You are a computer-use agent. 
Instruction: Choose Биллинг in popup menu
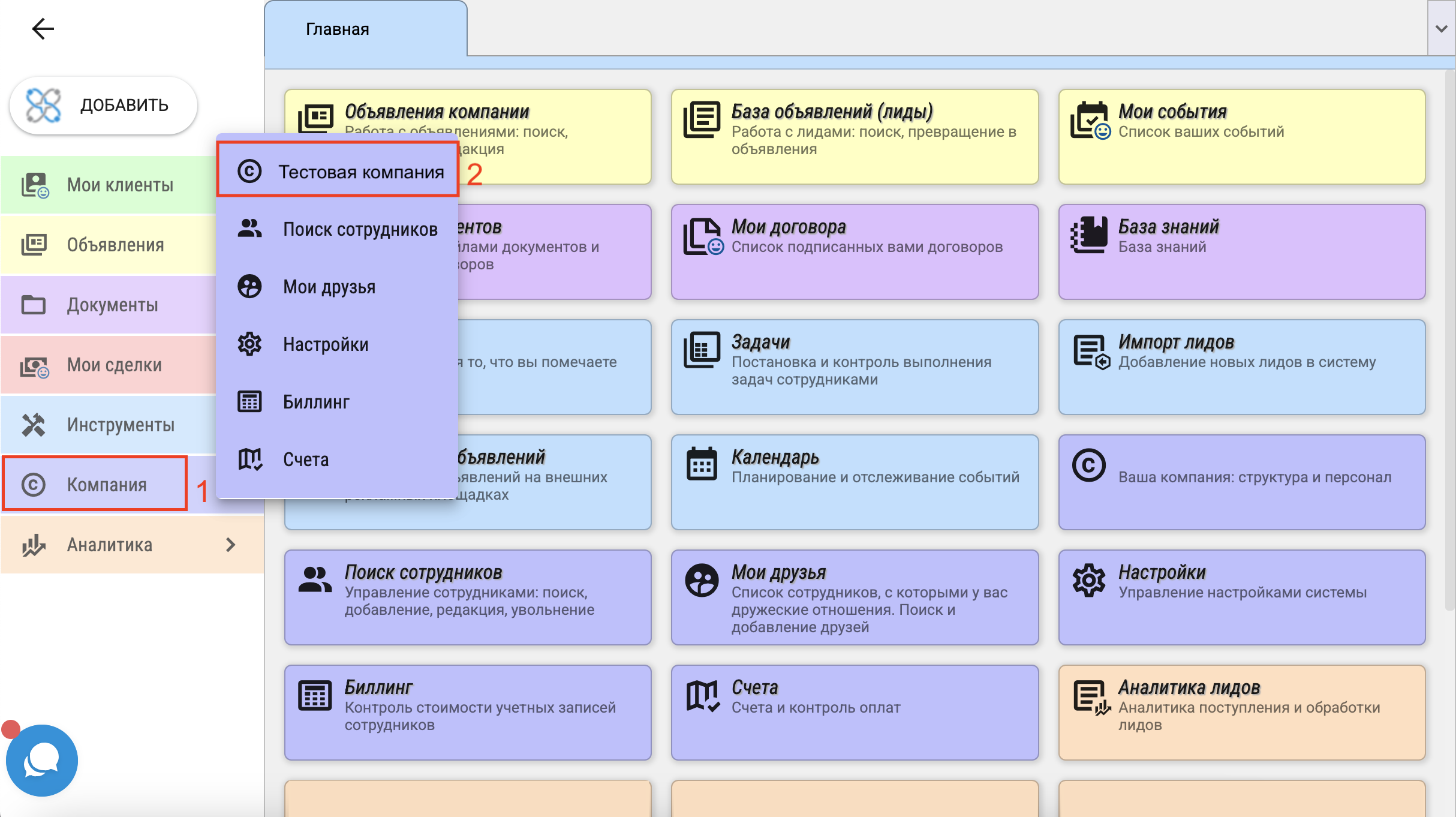click(338, 402)
